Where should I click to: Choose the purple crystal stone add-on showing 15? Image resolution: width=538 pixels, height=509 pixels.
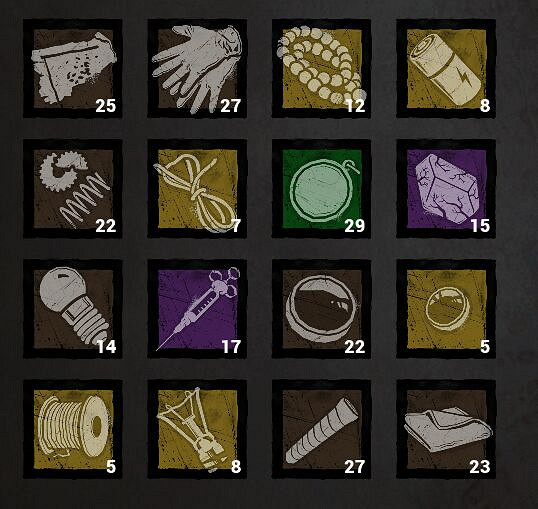[446, 189]
